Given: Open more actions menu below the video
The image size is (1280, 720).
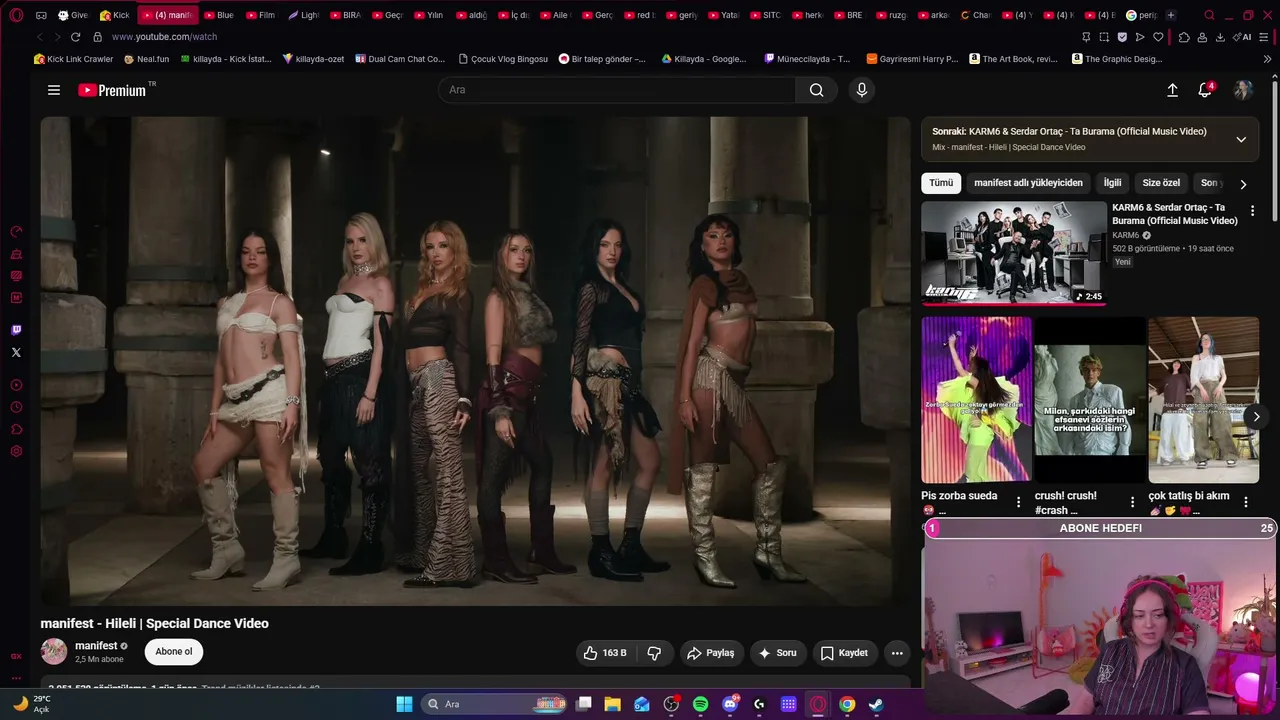Looking at the screenshot, I should (897, 653).
